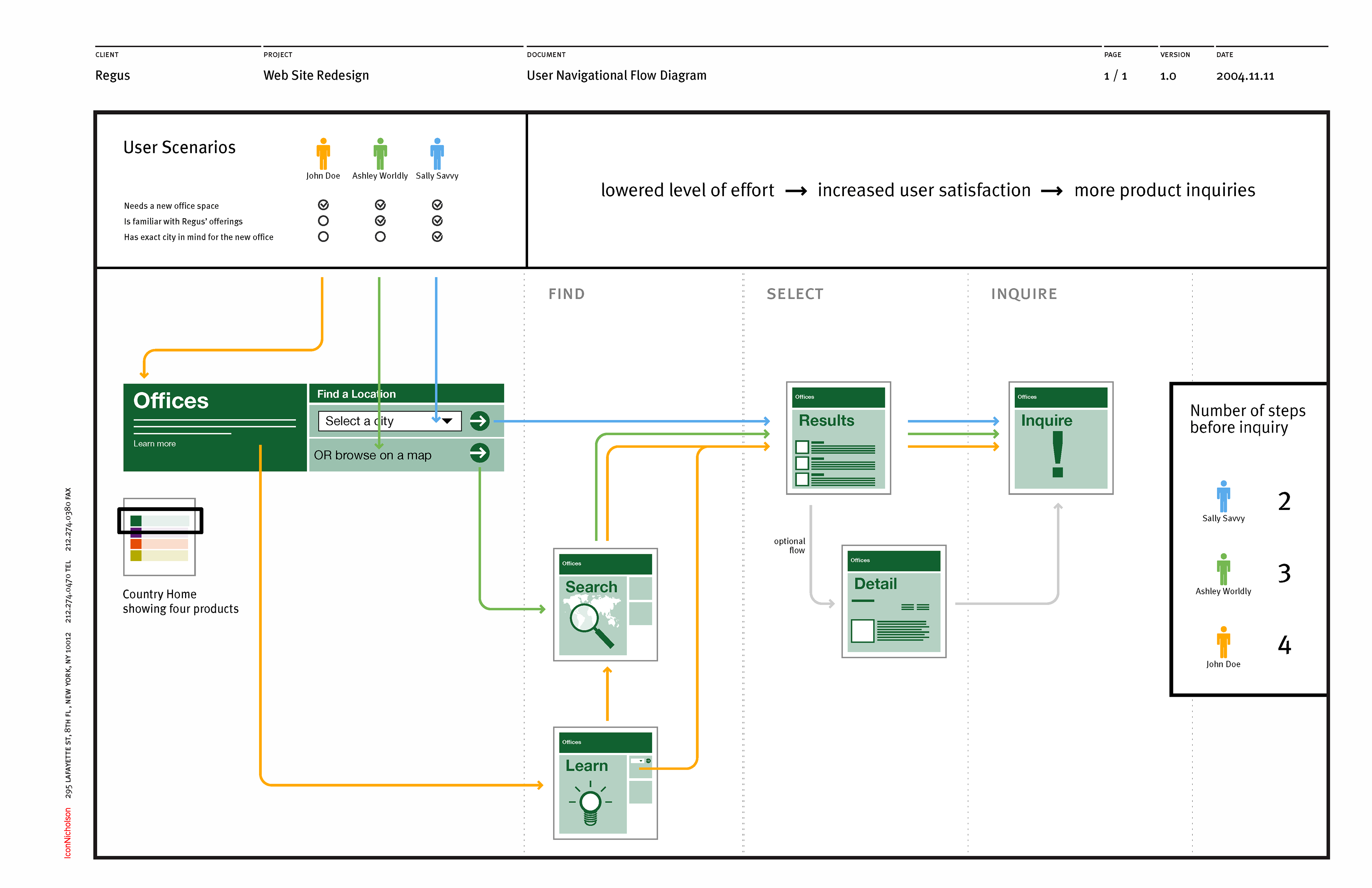The image size is (1372, 888).
Task: Click the INQUIRE column heading
Action: (1024, 294)
